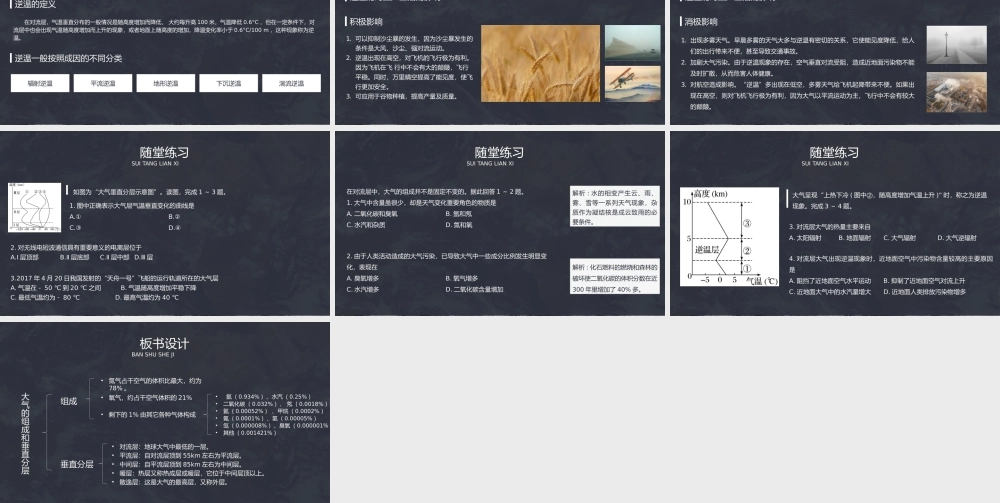Viewport: 1000px width, 503px height.
Task: Click question 3 about 天舟一号 spacecraft
Action: point(114,278)
